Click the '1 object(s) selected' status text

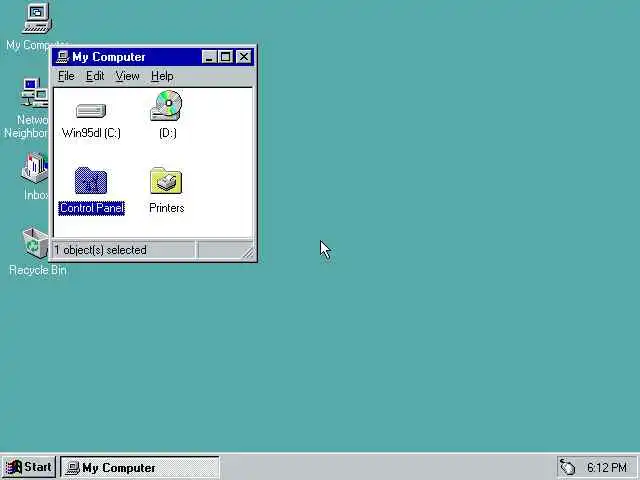tap(100, 250)
